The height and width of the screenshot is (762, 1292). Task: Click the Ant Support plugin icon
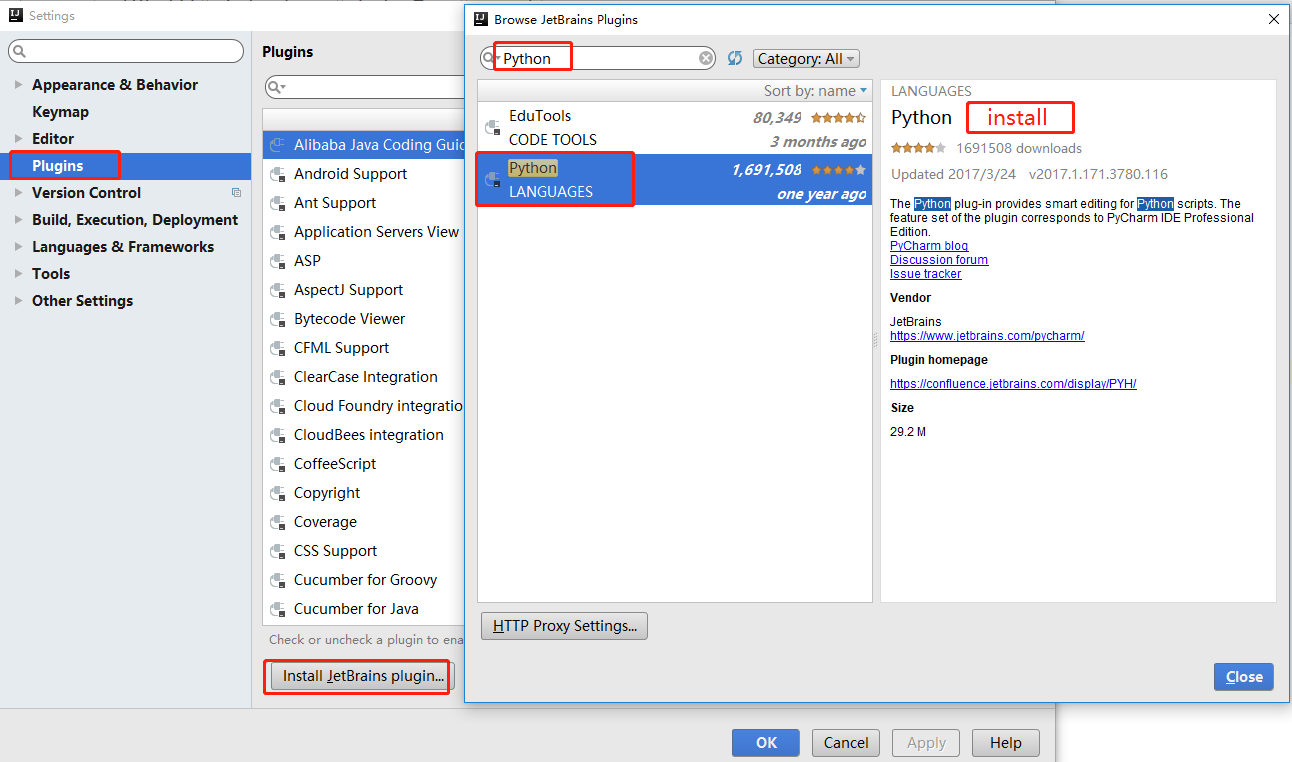(279, 203)
